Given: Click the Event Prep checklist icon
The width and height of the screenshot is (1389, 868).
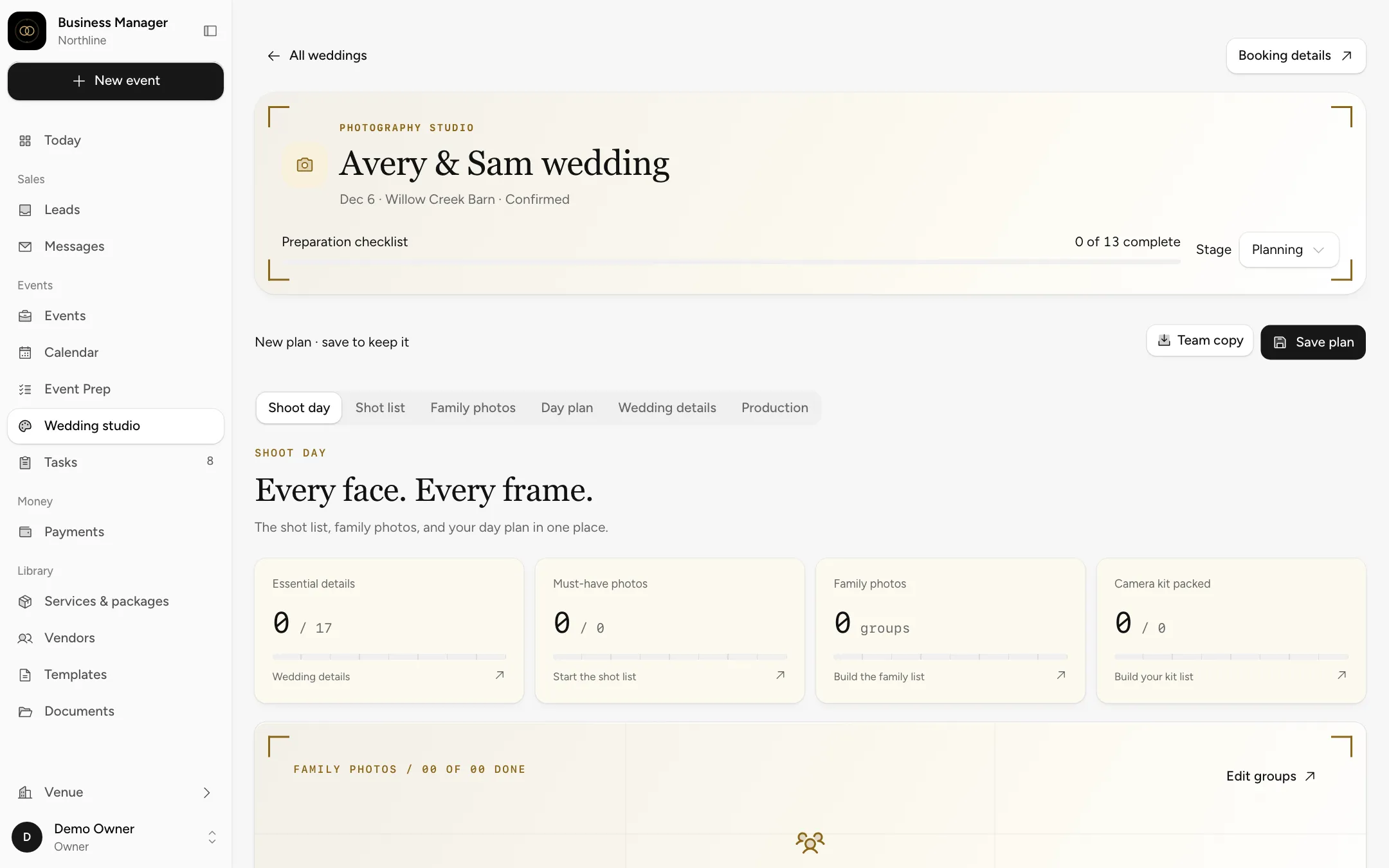Looking at the screenshot, I should (25, 389).
